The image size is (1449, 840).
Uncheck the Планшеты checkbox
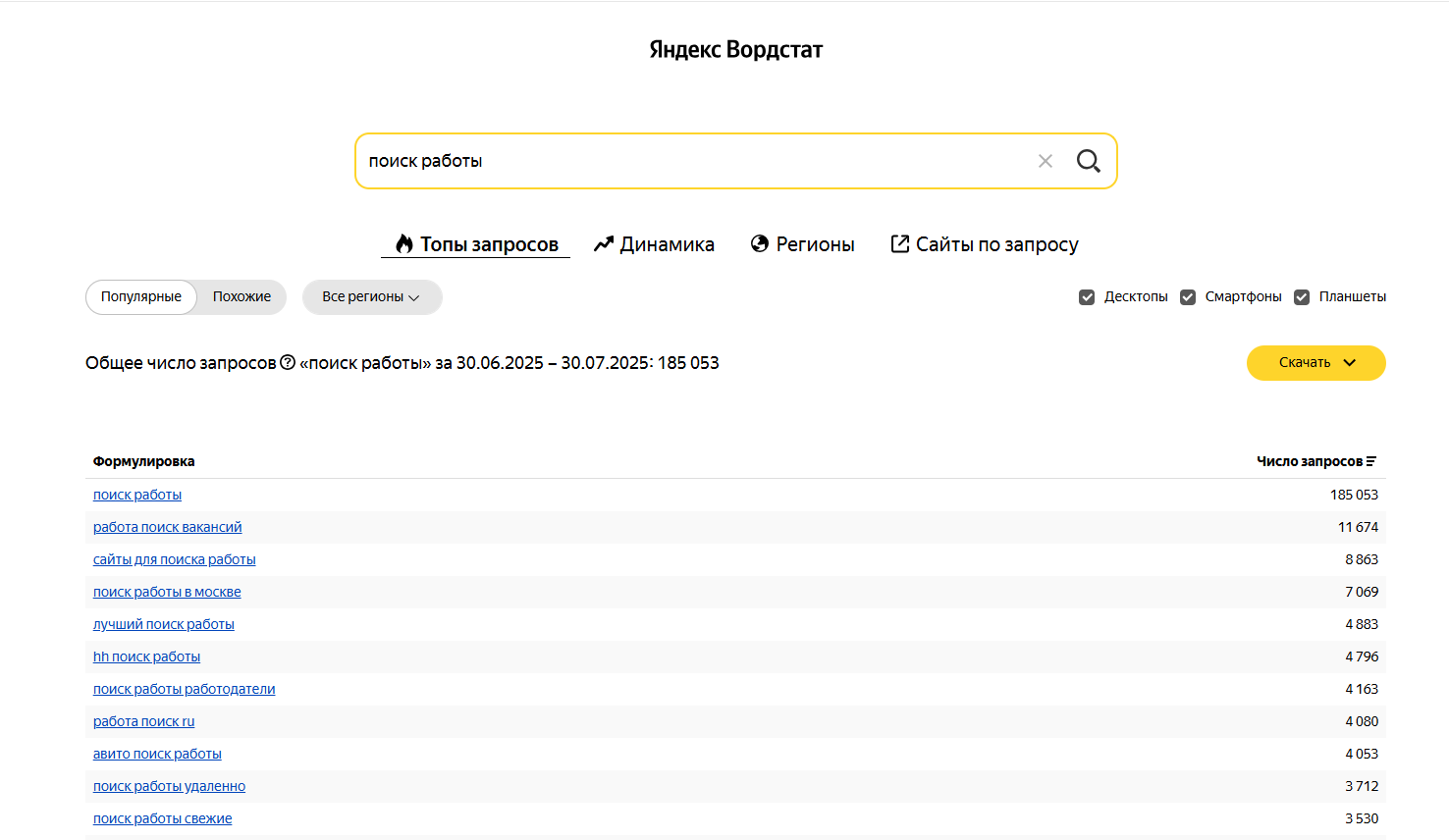point(1302,297)
